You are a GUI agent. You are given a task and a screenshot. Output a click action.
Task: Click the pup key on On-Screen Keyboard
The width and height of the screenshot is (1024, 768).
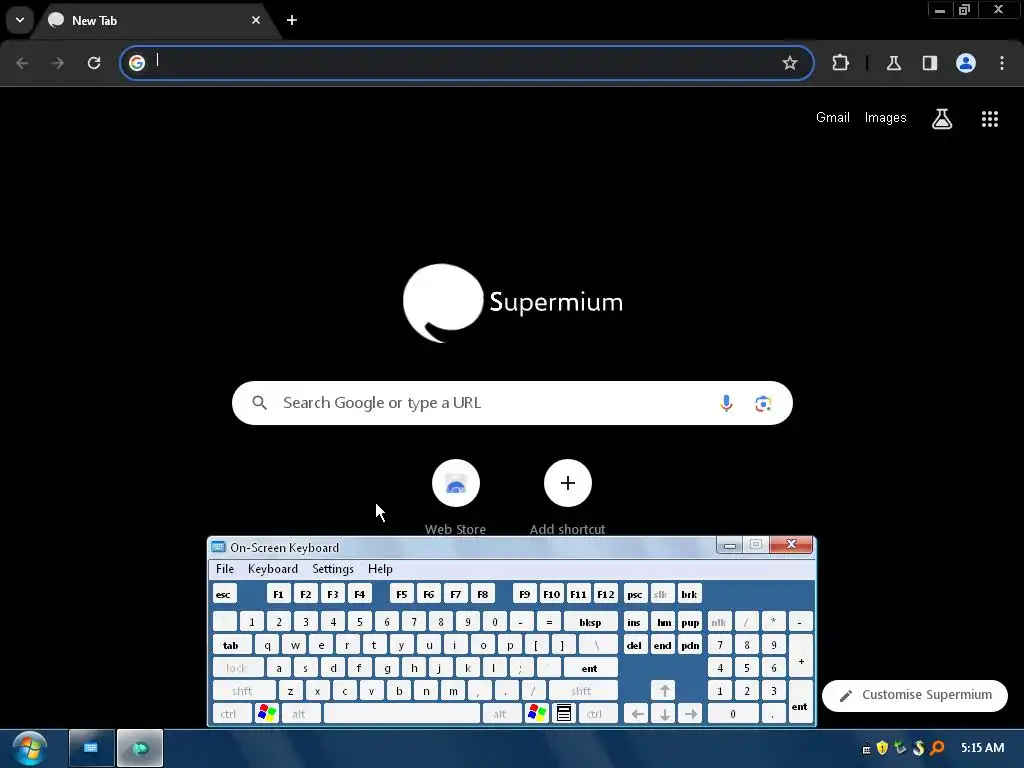pyautogui.click(x=690, y=622)
